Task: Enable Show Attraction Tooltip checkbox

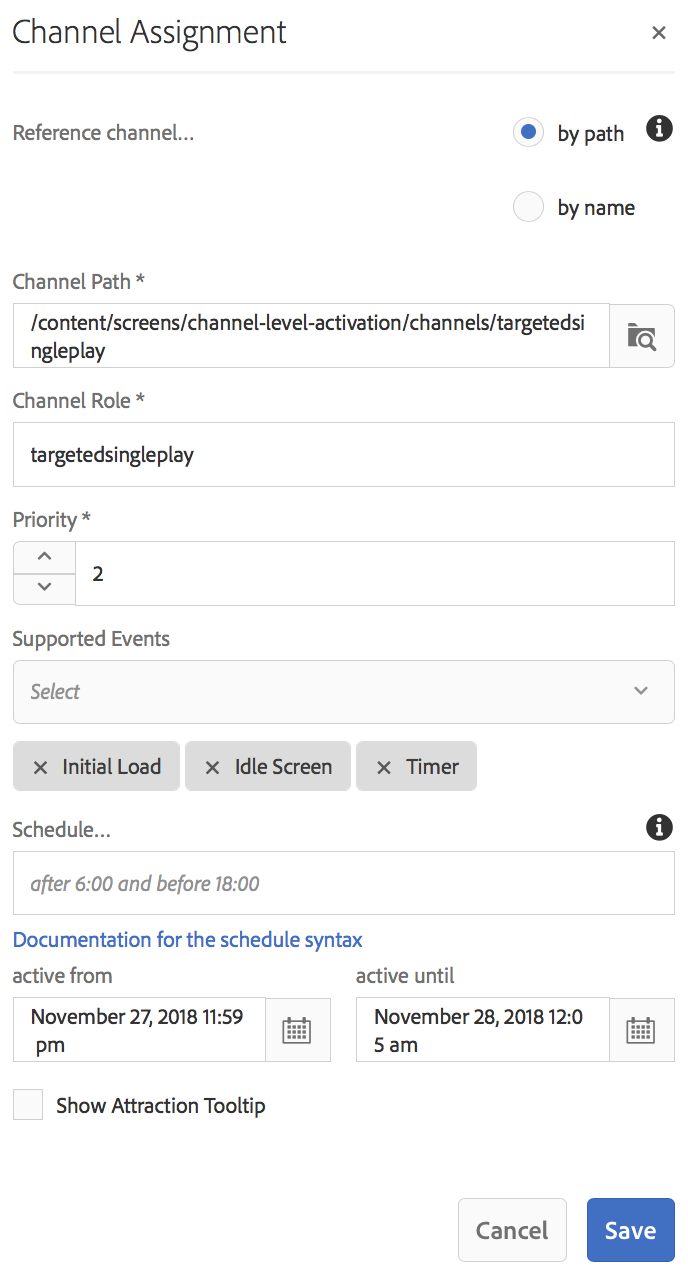Action: (28, 1105)
